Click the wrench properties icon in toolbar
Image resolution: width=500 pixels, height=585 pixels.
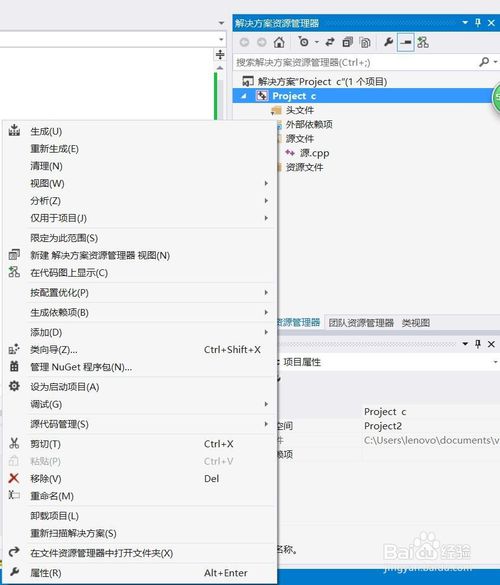pos(388,42)
